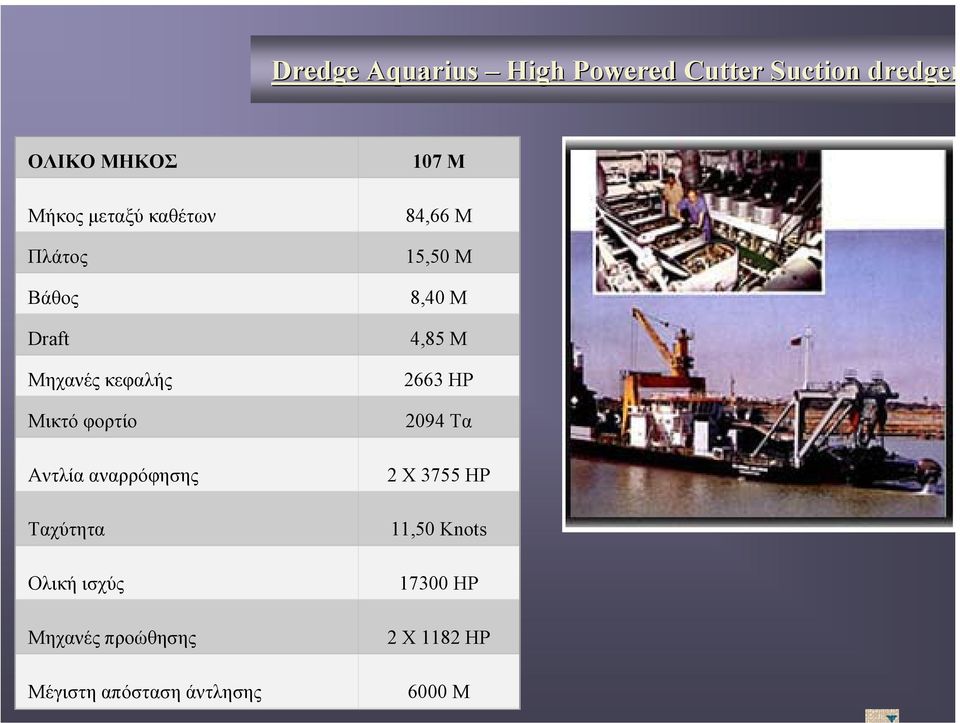Select the '2094 Τα' value
960x723 pixels.
[x=439, y=421]
